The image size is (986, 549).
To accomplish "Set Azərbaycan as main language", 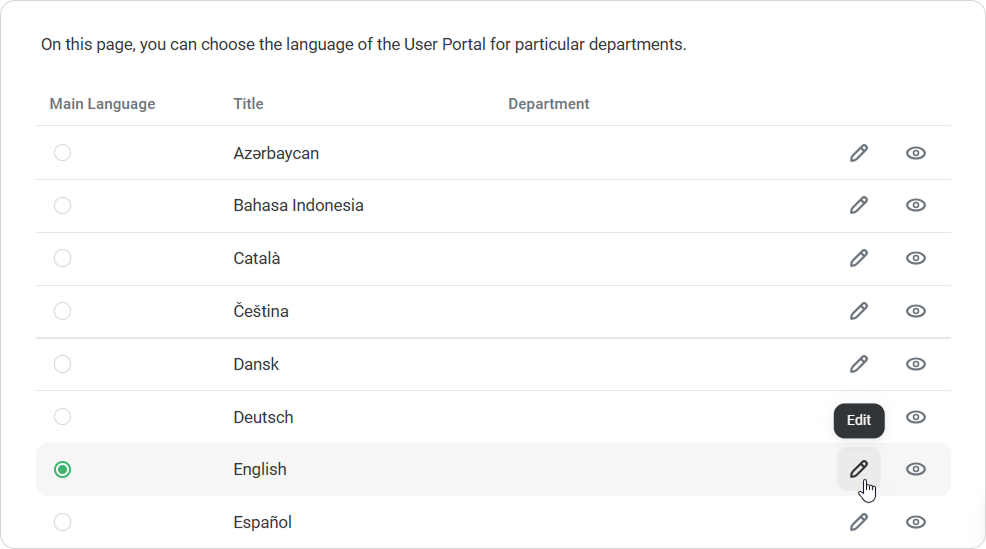I will coord(62,153).
